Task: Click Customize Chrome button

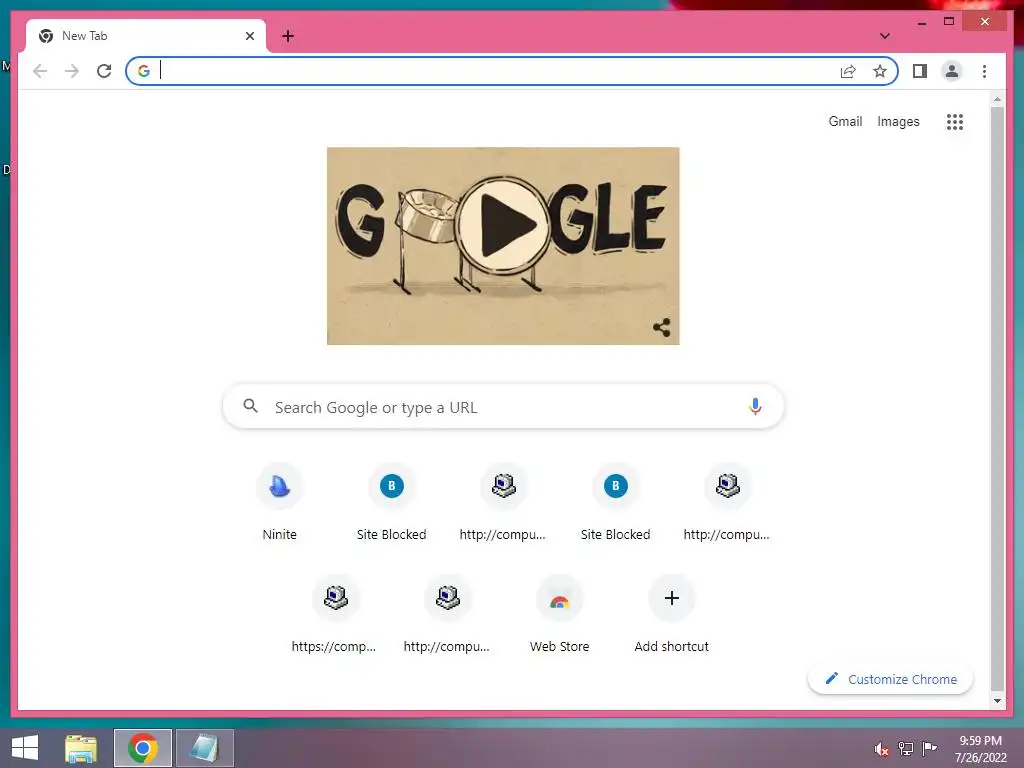Action: coord(890,679)
